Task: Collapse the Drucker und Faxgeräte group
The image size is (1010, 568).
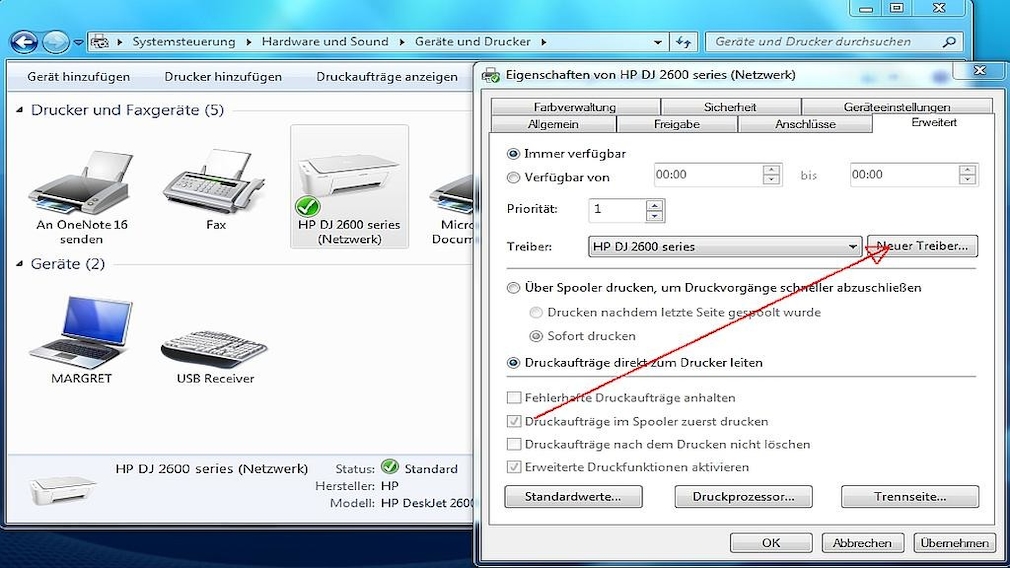Action: [x=20, y=110]
